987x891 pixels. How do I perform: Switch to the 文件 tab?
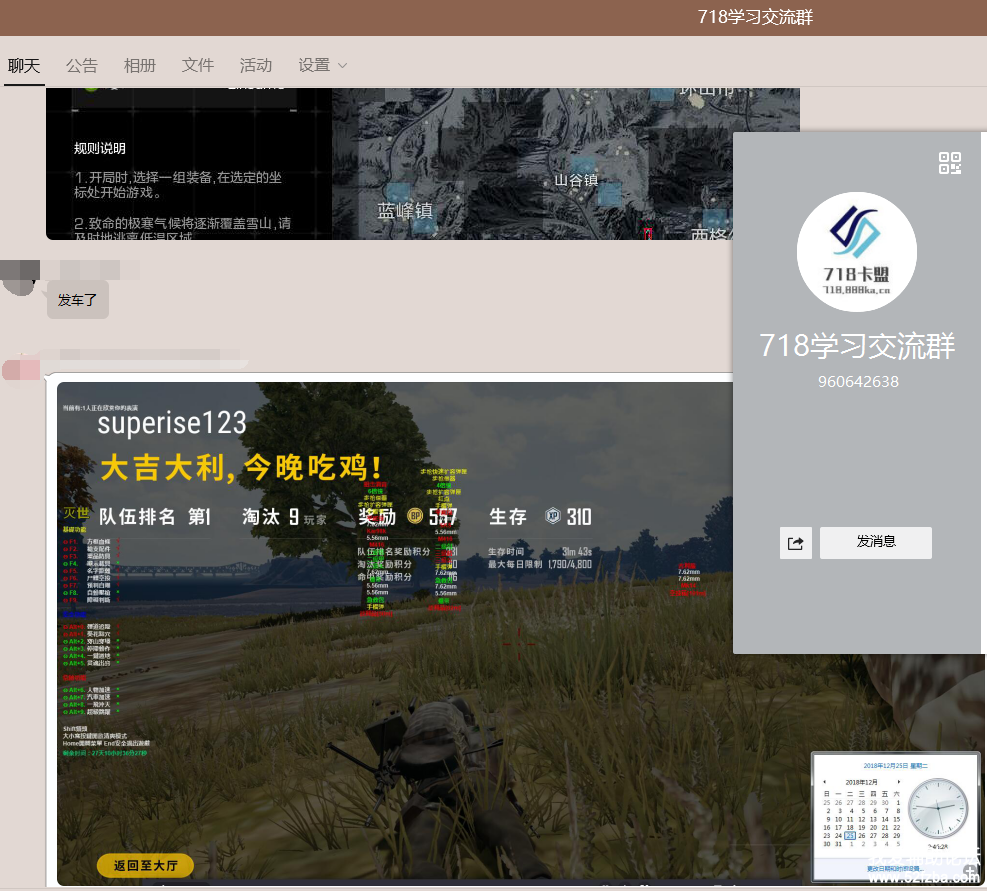198,65
